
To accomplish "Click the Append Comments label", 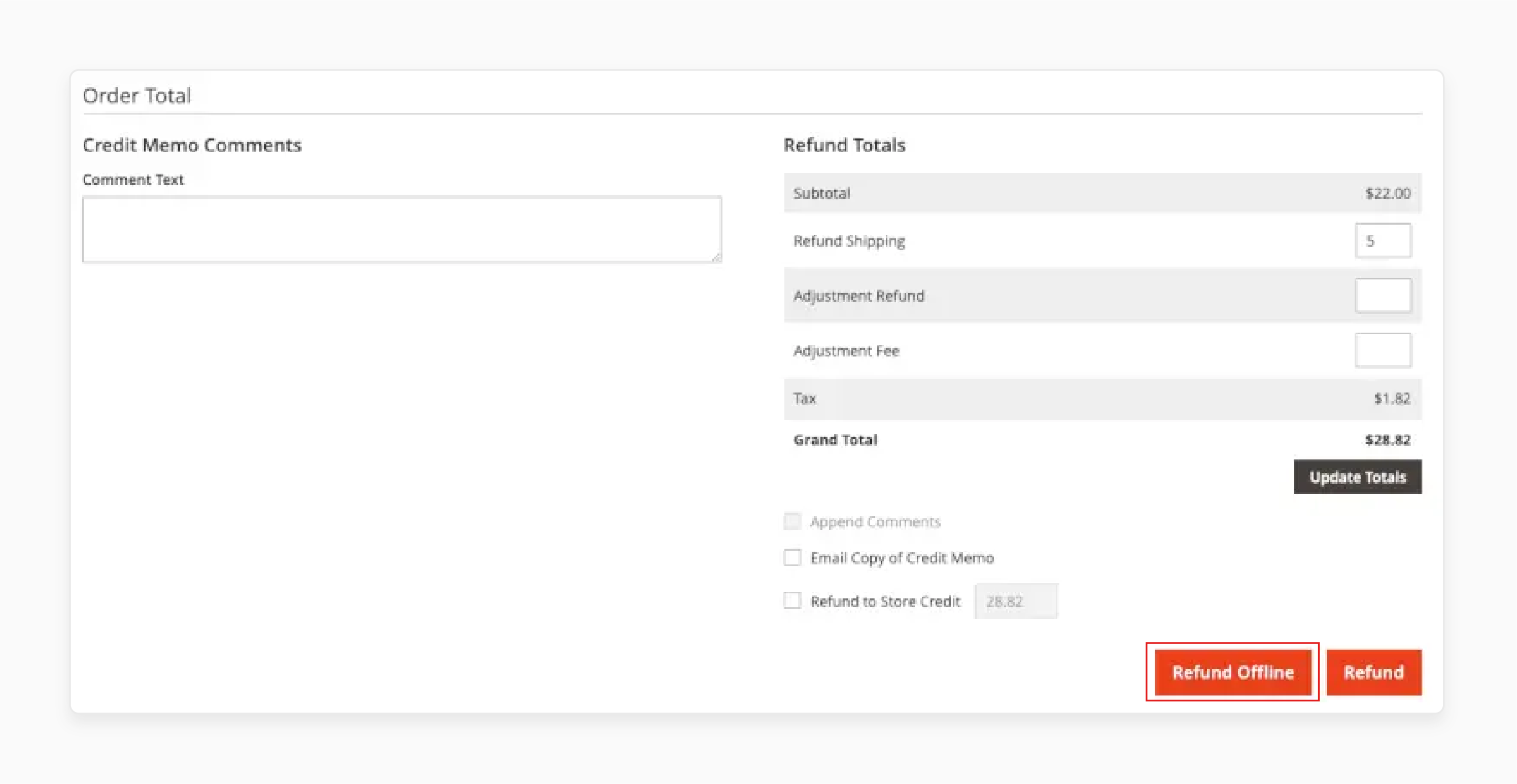I will coord(875,522).
